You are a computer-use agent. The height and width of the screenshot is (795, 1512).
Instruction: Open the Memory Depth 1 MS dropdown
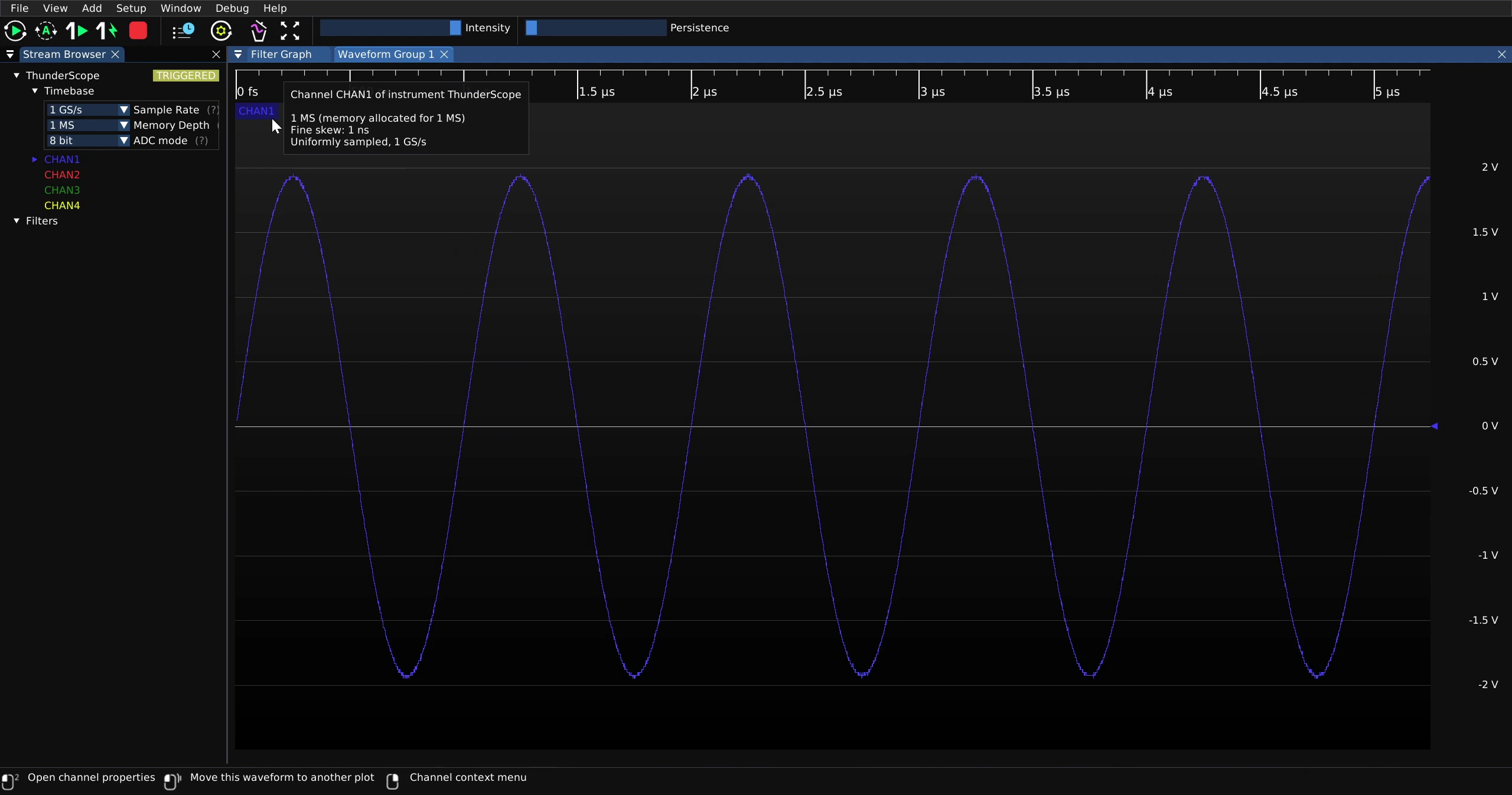click(x=87, y=125)
